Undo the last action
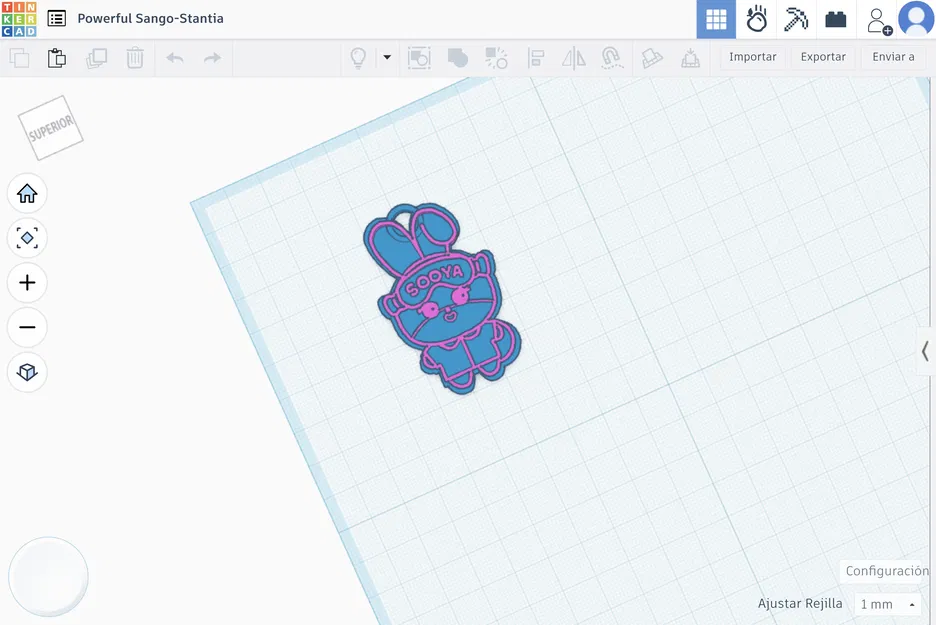This screenshot has width=936, height=625. coord(175,58)
